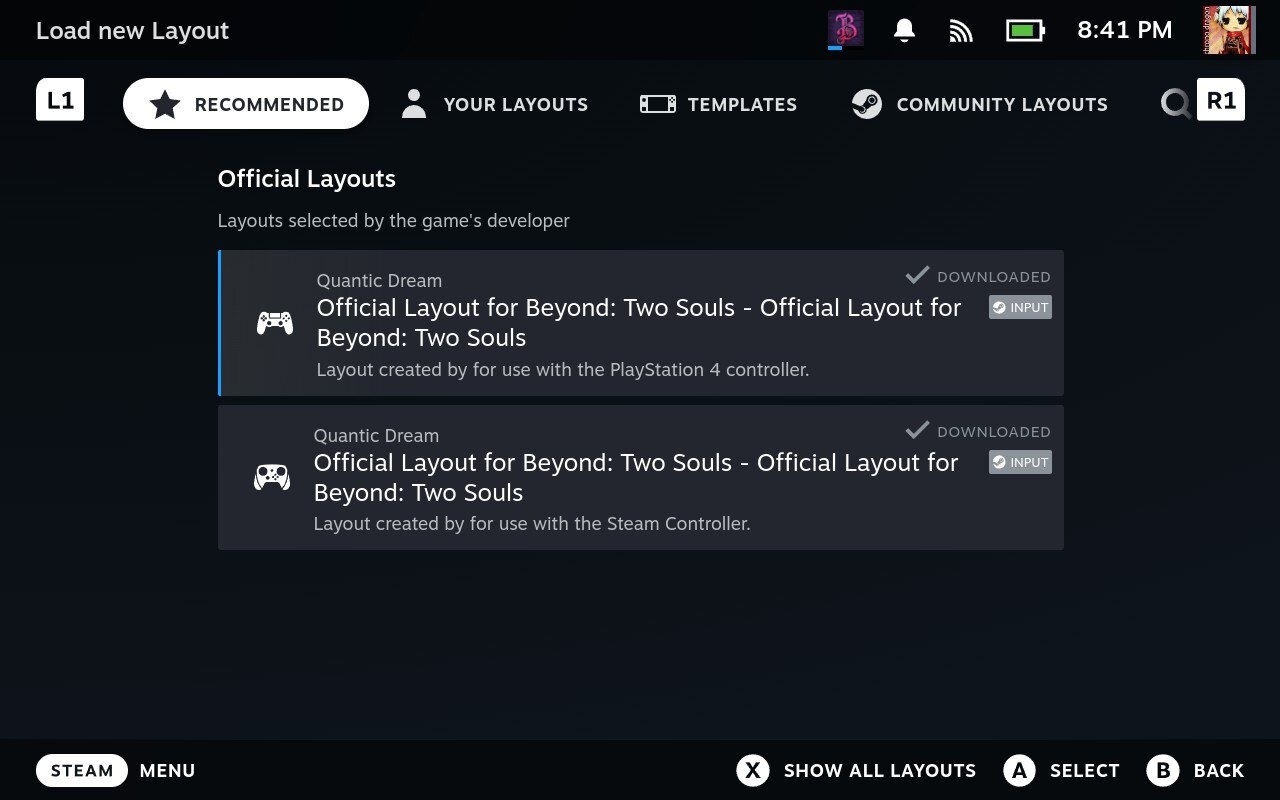Switch to the Recommended tab
The image size is (1280, 800).
tap(246, 104)
